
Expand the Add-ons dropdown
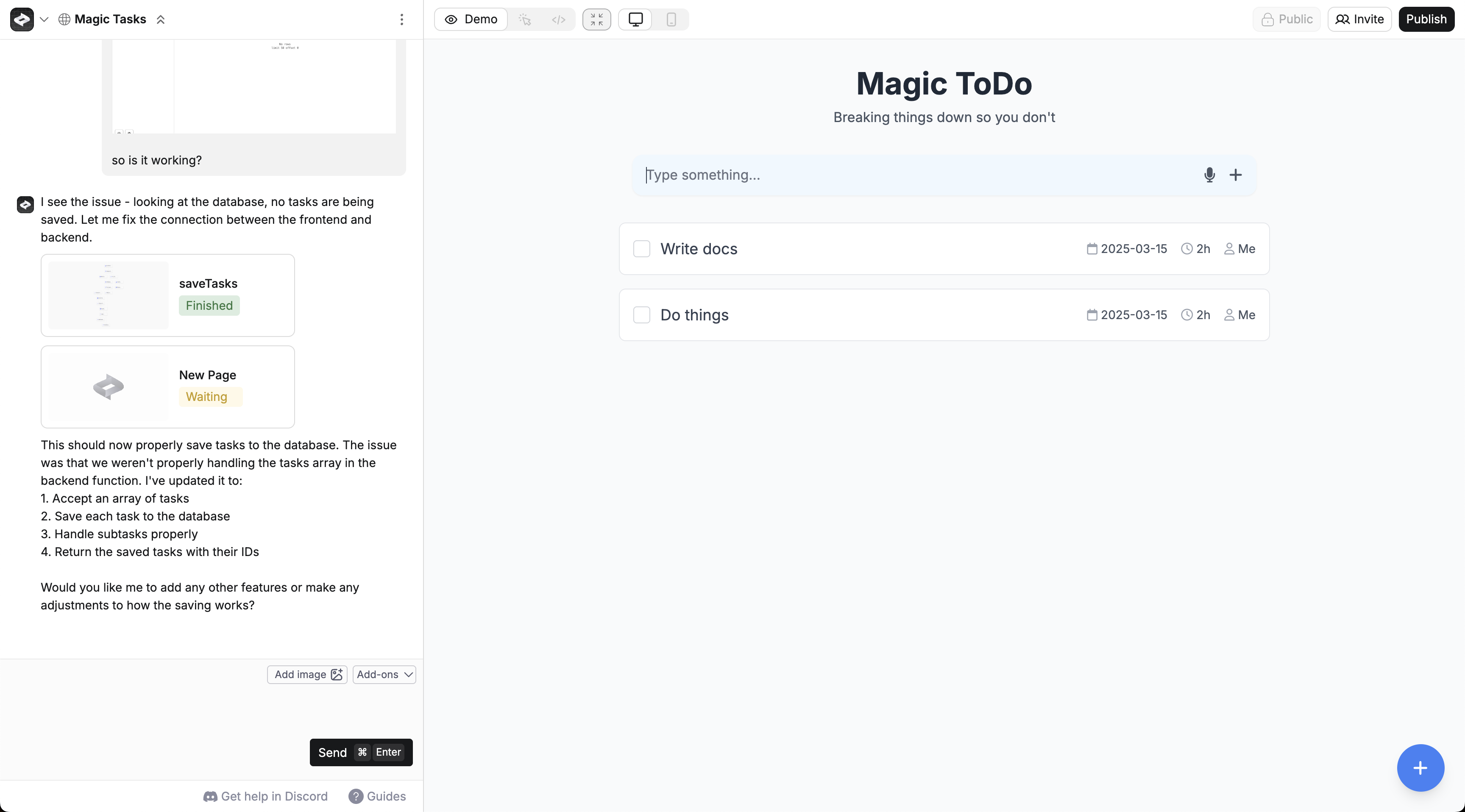(x=384, y=674)
